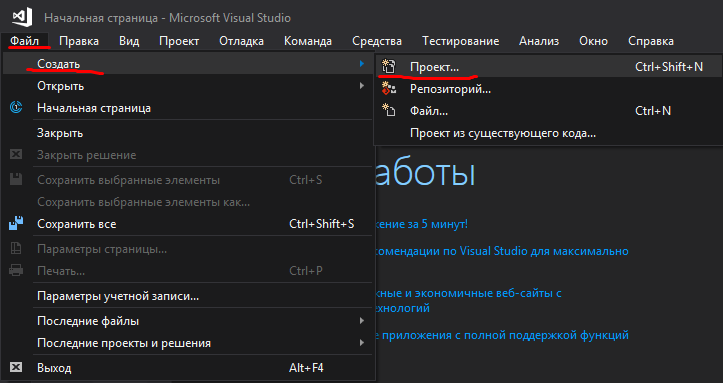
Task: Click the close solution icon
Action: [x=16, y=154]
